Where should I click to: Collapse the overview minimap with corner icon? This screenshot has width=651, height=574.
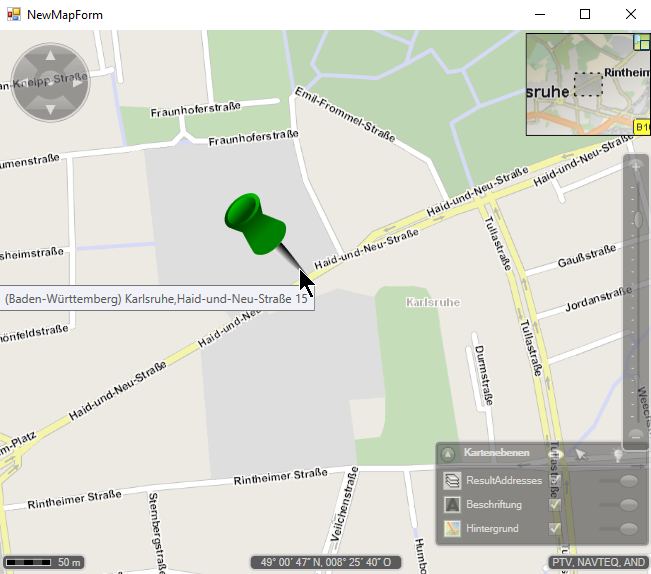(642, 42)
